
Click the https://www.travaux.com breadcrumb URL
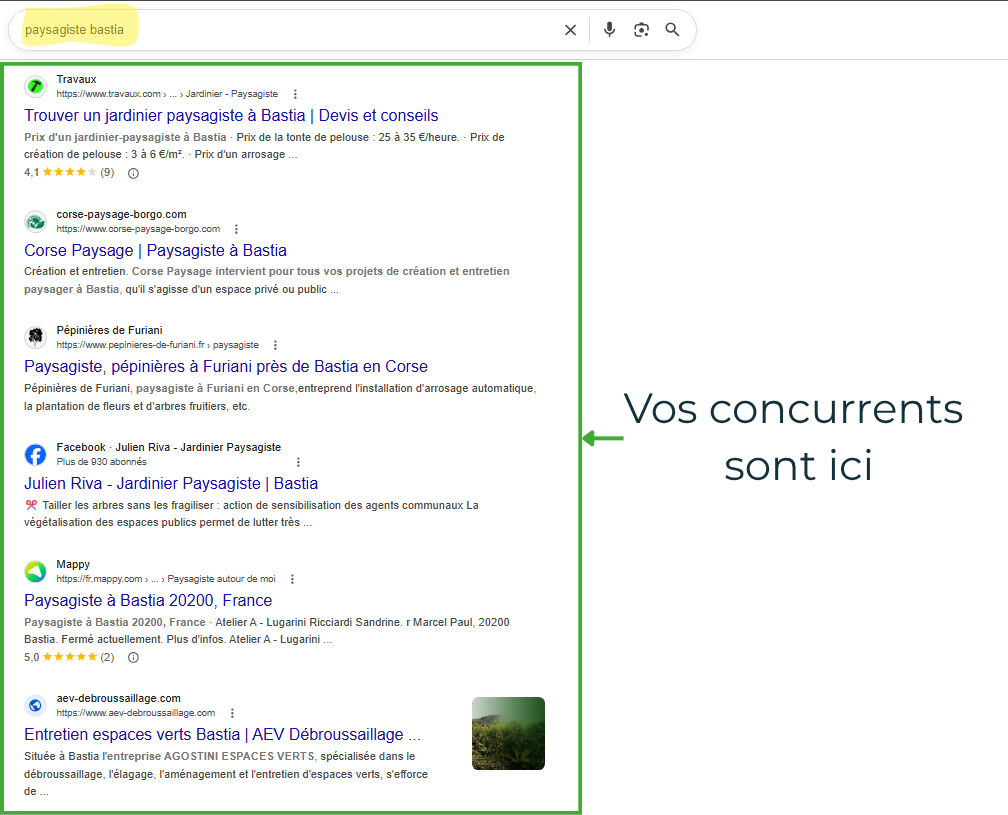point(167,94)
